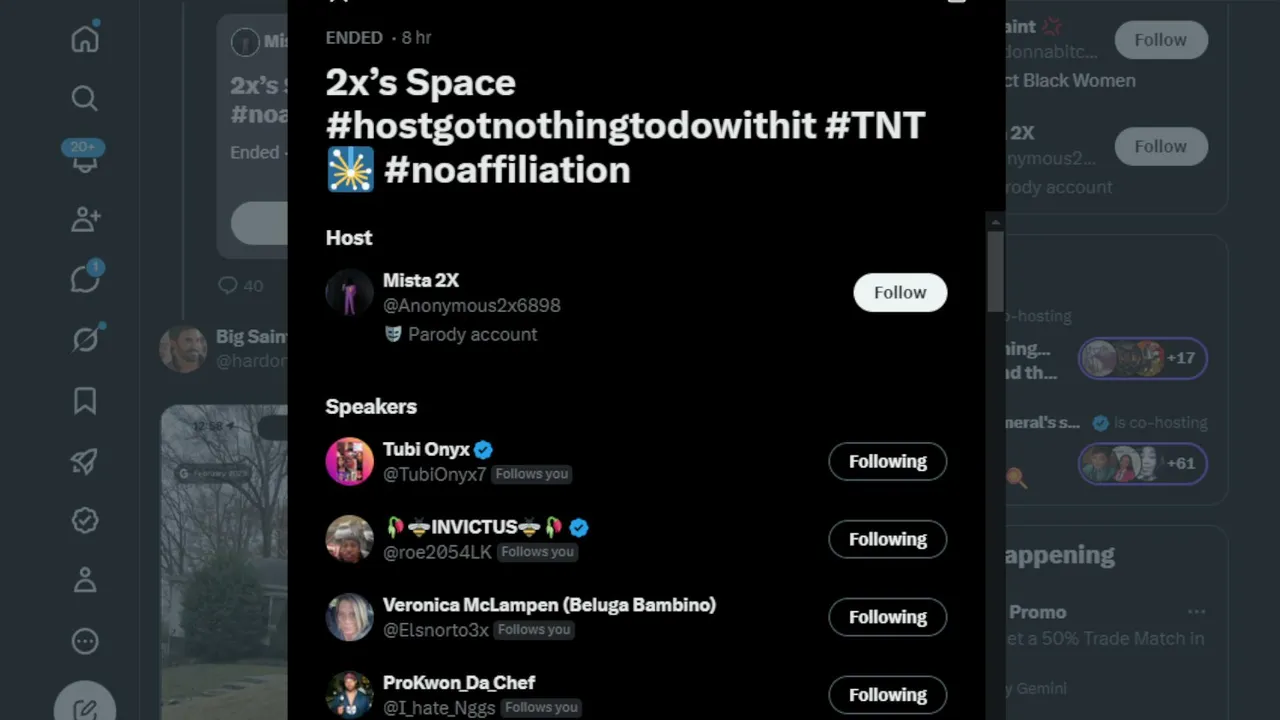Image resolution: width=1280 pixels, height=720 pixels.
Task: Open the Home icon in sidebar
Action: (x=85, y=39)
